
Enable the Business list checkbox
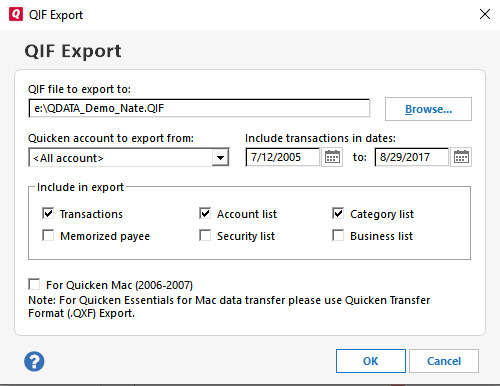coord(338,235)
